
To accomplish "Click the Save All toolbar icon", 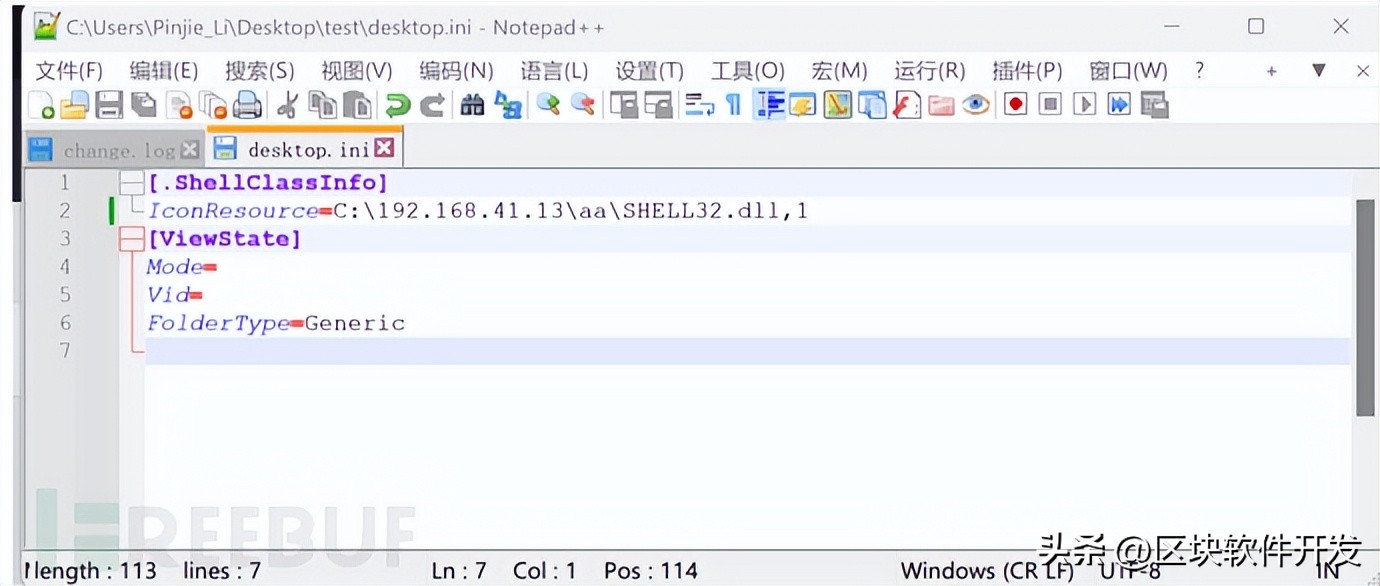I will coord(143,105).
